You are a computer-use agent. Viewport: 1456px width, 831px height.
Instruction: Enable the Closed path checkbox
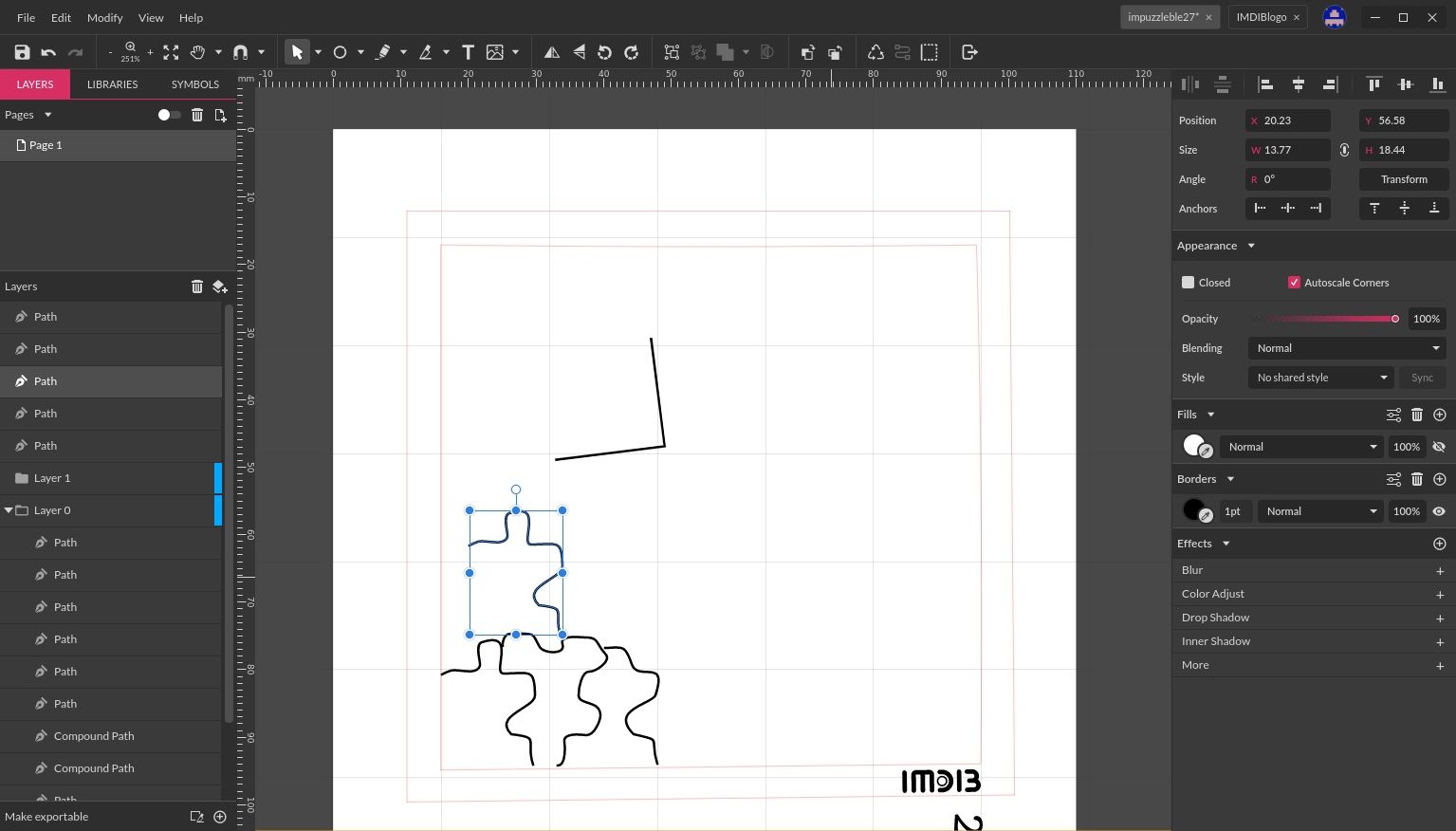tap(1188, 282)
